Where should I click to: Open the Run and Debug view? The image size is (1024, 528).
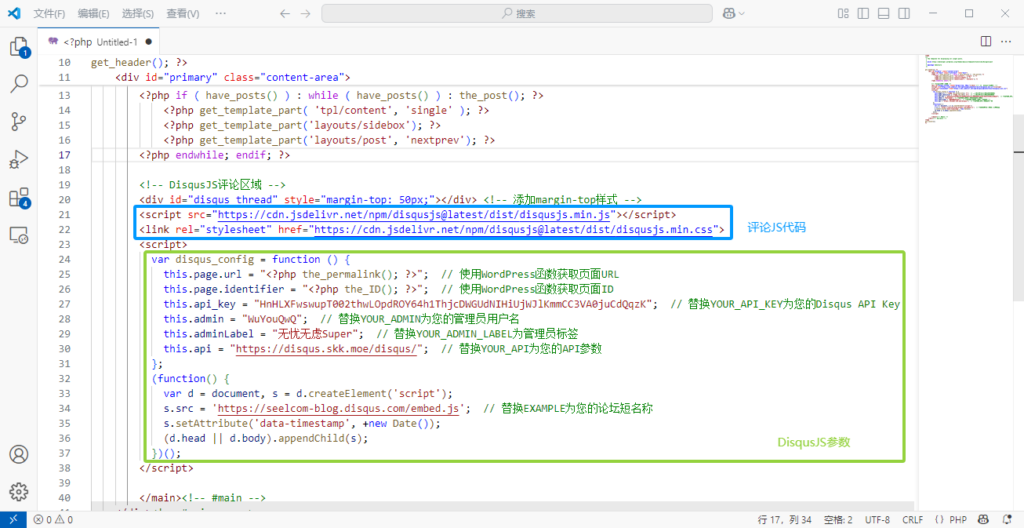18,160
